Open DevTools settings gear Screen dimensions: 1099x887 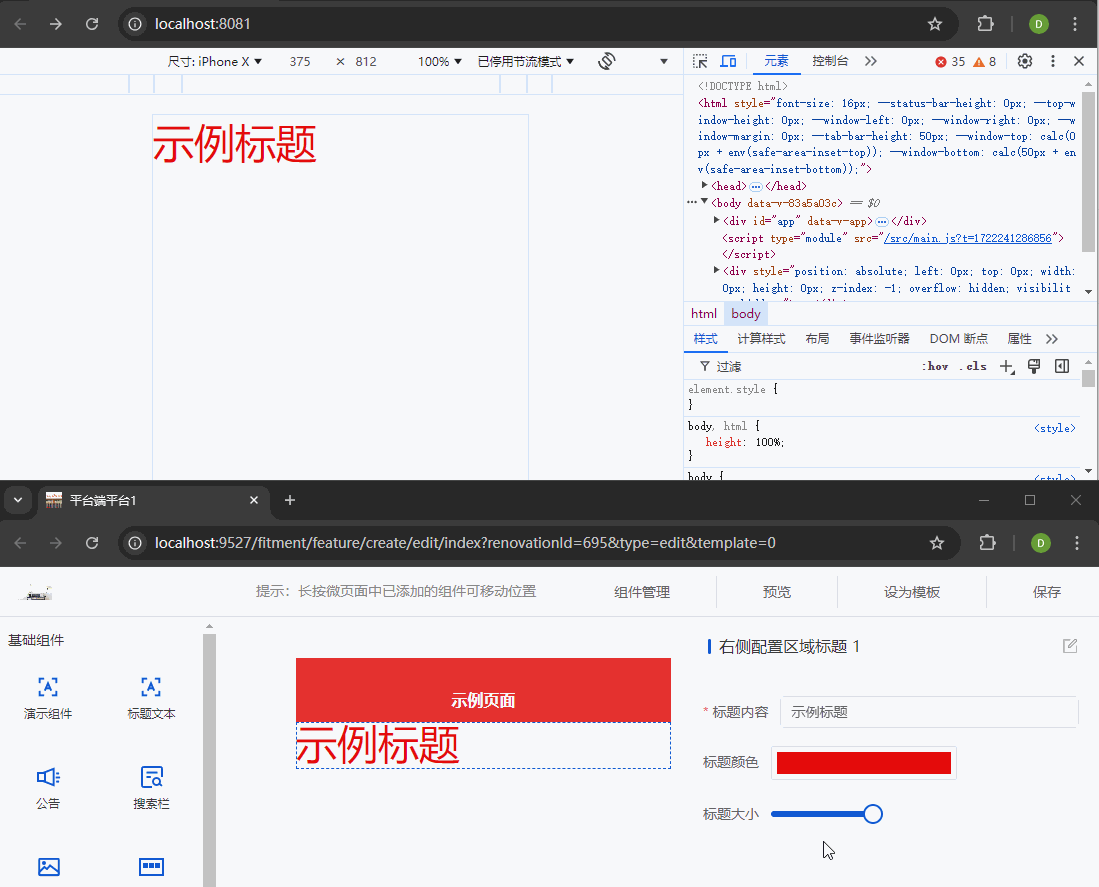1025,61
